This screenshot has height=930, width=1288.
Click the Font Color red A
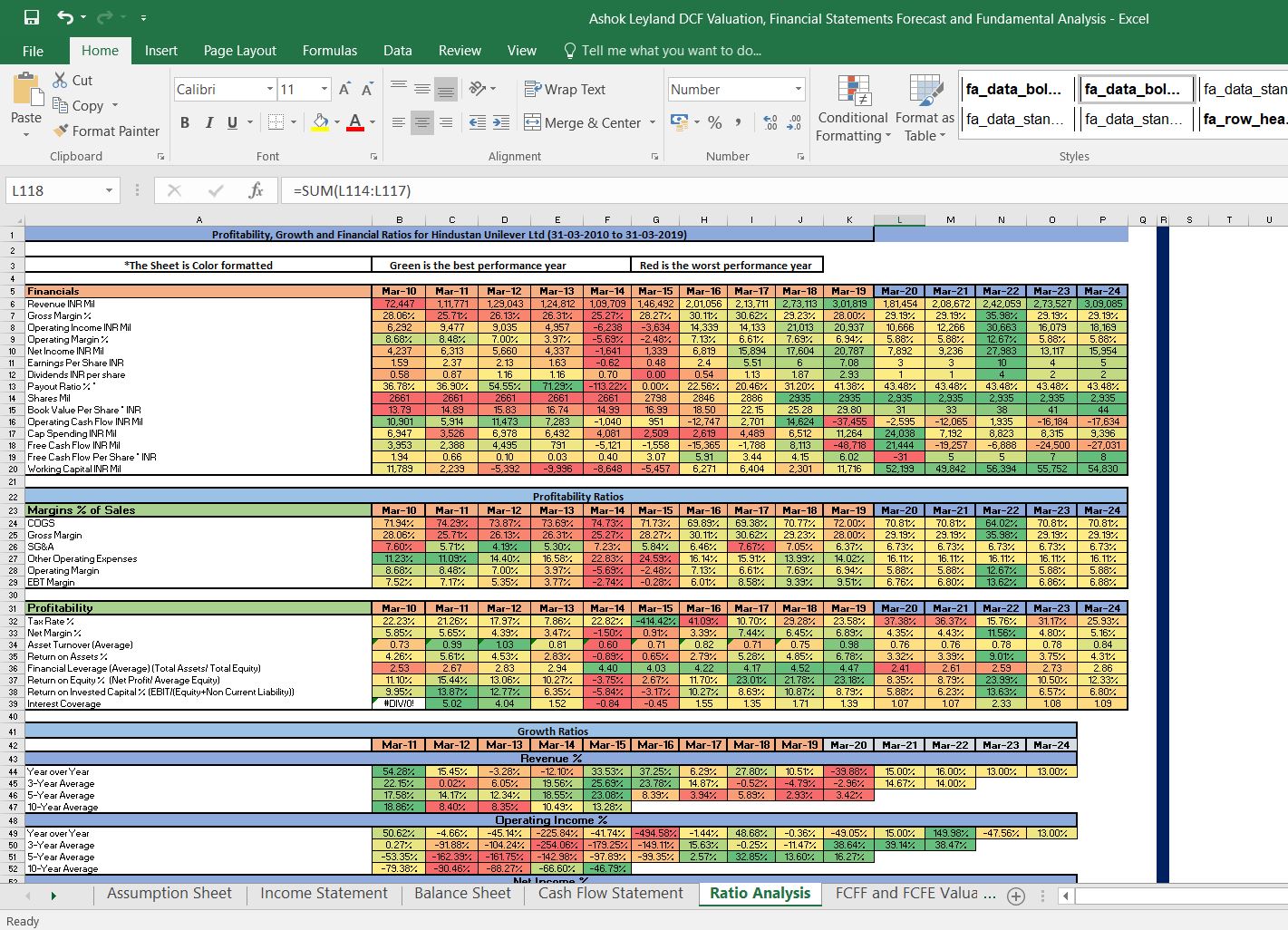pos(355,122)
